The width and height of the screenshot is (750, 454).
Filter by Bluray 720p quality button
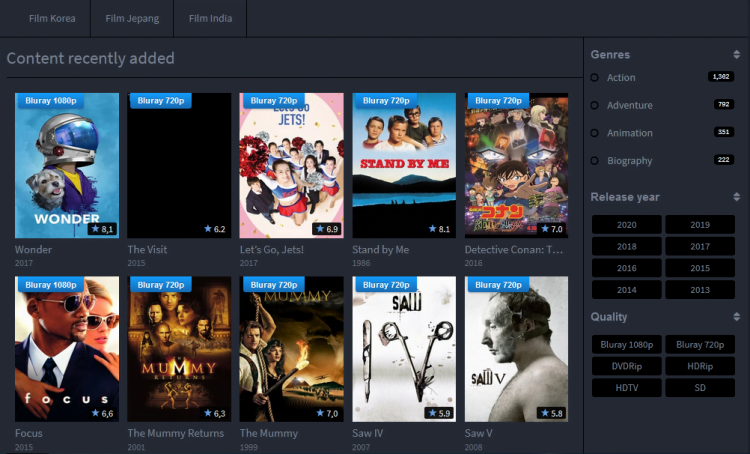tap(700, 344)
